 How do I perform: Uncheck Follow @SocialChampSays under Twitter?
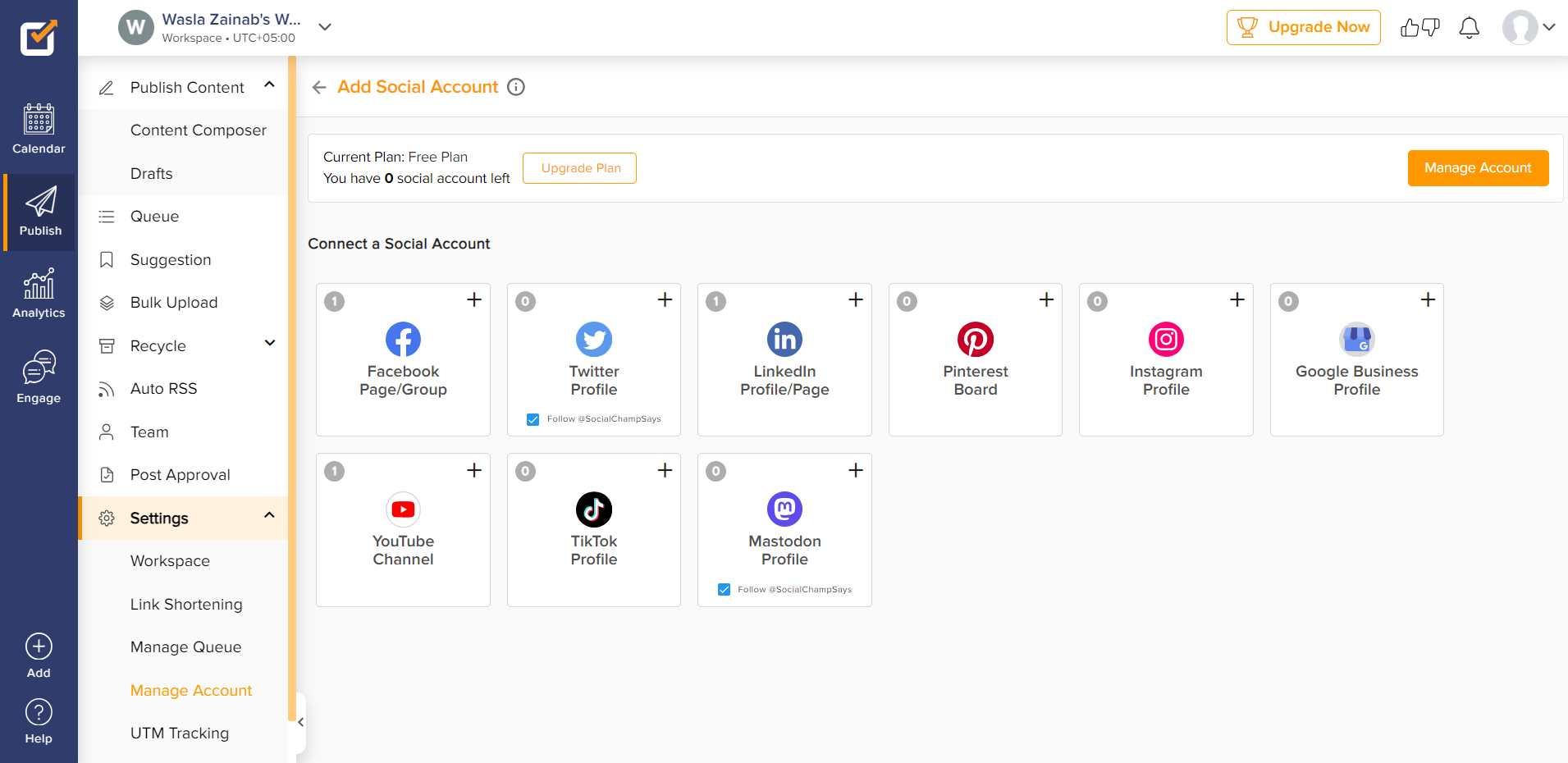coord(533,419)
